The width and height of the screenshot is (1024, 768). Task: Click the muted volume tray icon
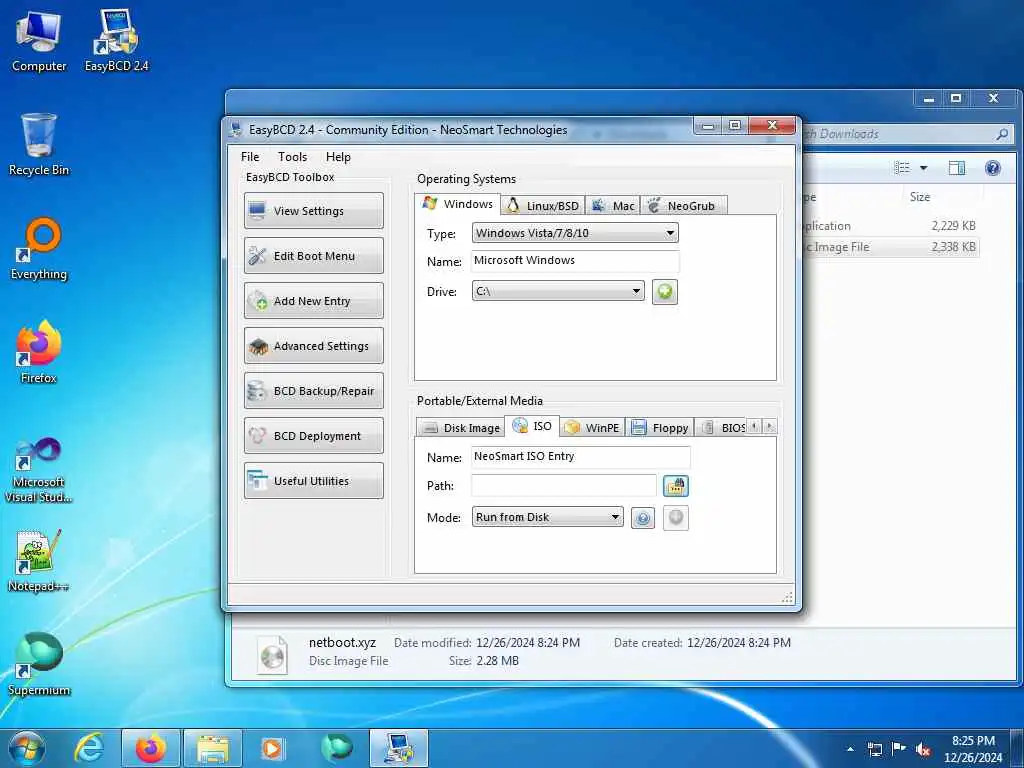(923, 749)
